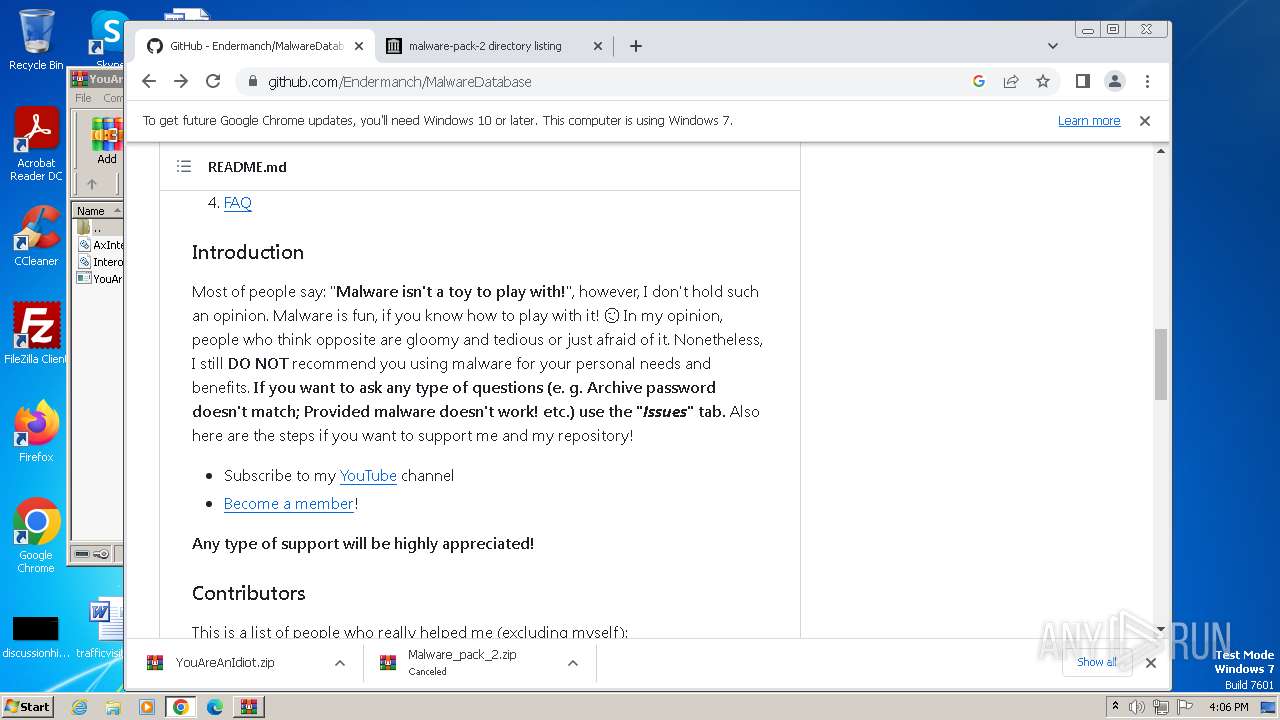Open the File menu in WinRAR window

(x=83, y=98)
